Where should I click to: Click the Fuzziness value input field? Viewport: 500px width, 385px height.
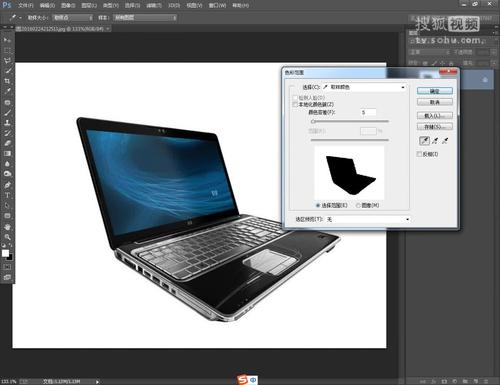(x=368, y=112)
